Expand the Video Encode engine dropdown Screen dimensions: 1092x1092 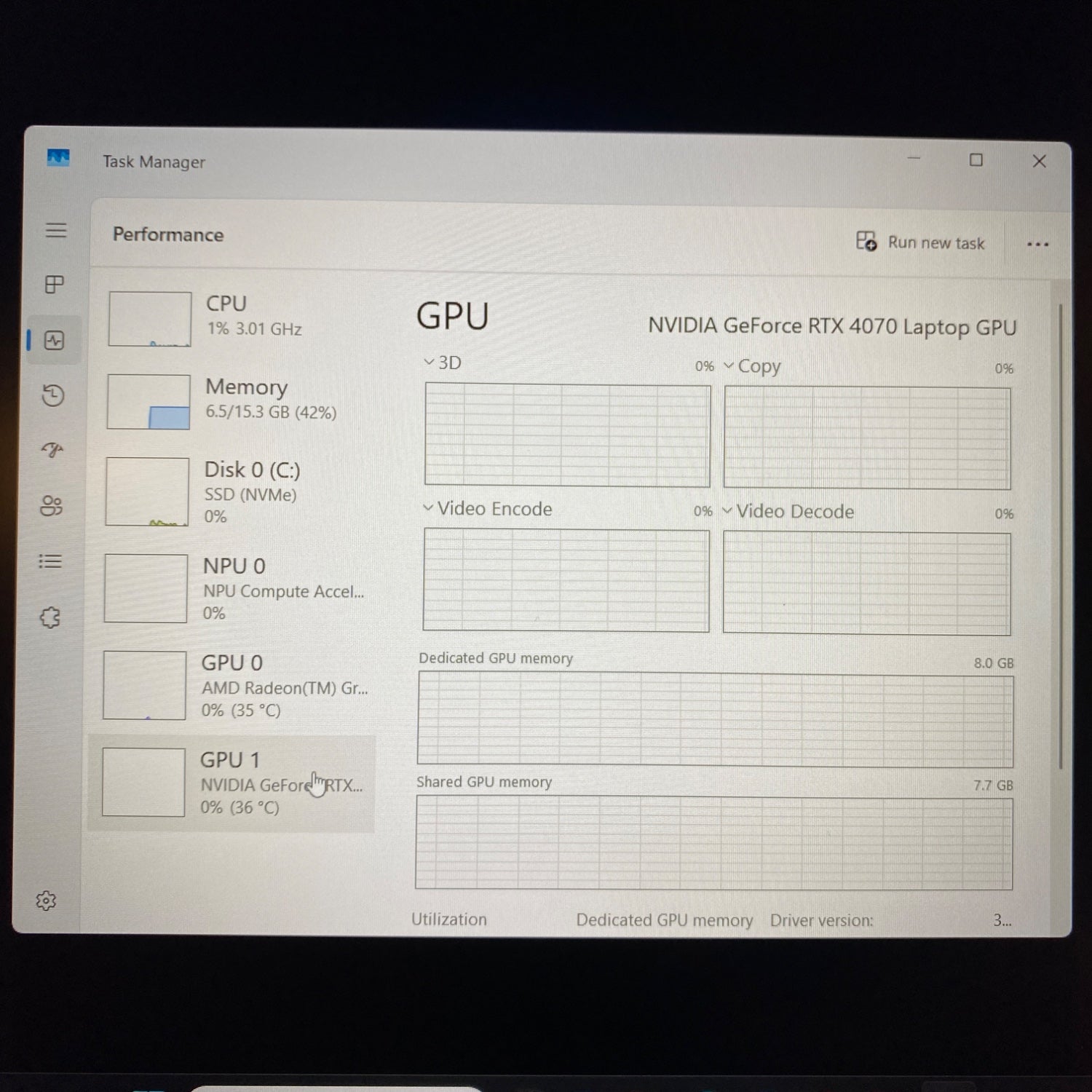click(x=488, y=509)
